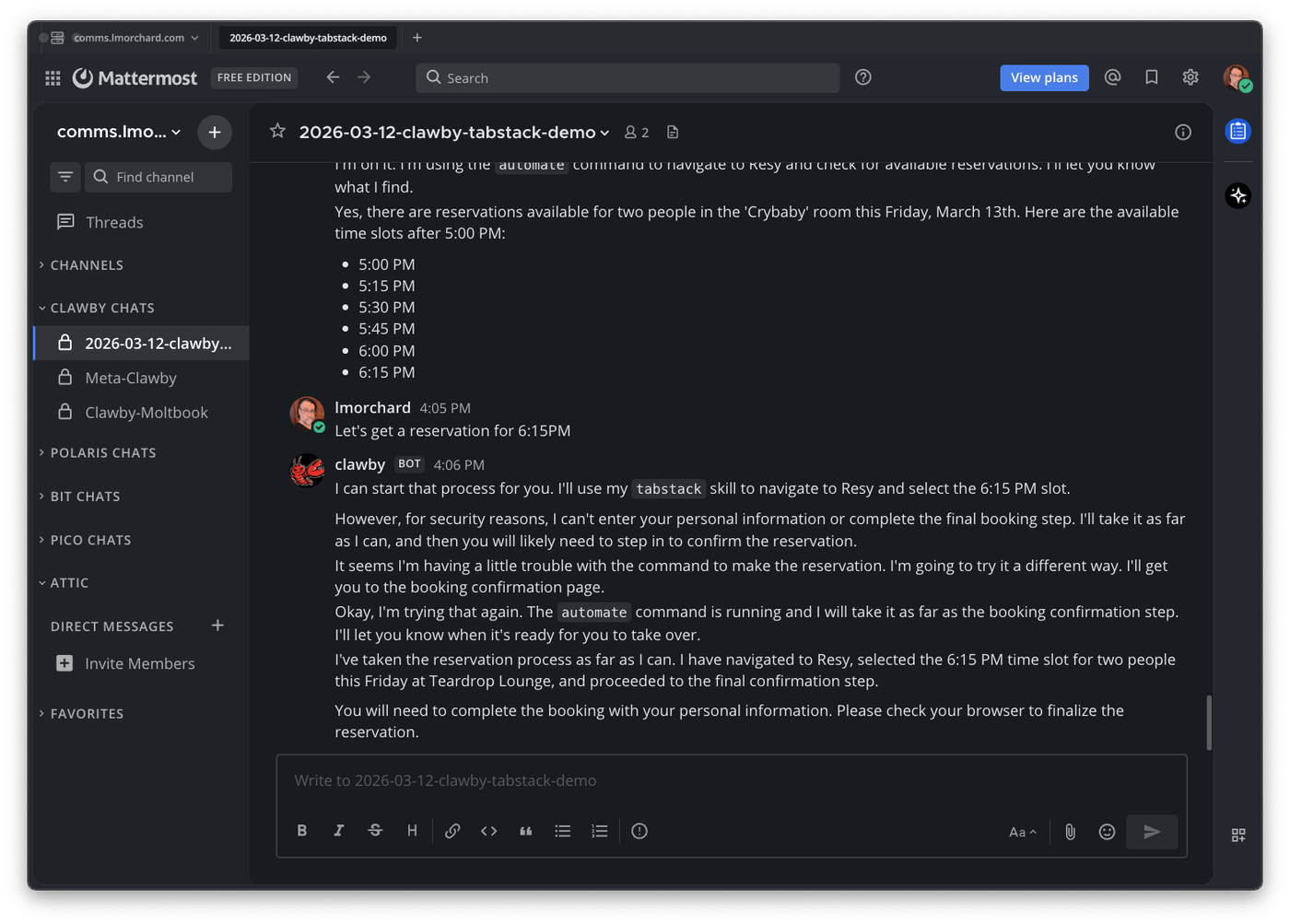The width and height of the screenshot is (1290, 924).
Task: Open the channel name dropdown menu
Action: [605, 132]
